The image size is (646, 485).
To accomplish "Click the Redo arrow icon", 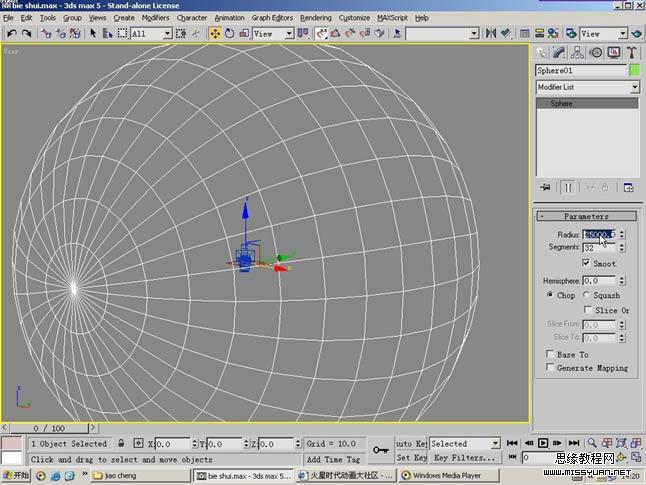I will (x=26, y=33).
